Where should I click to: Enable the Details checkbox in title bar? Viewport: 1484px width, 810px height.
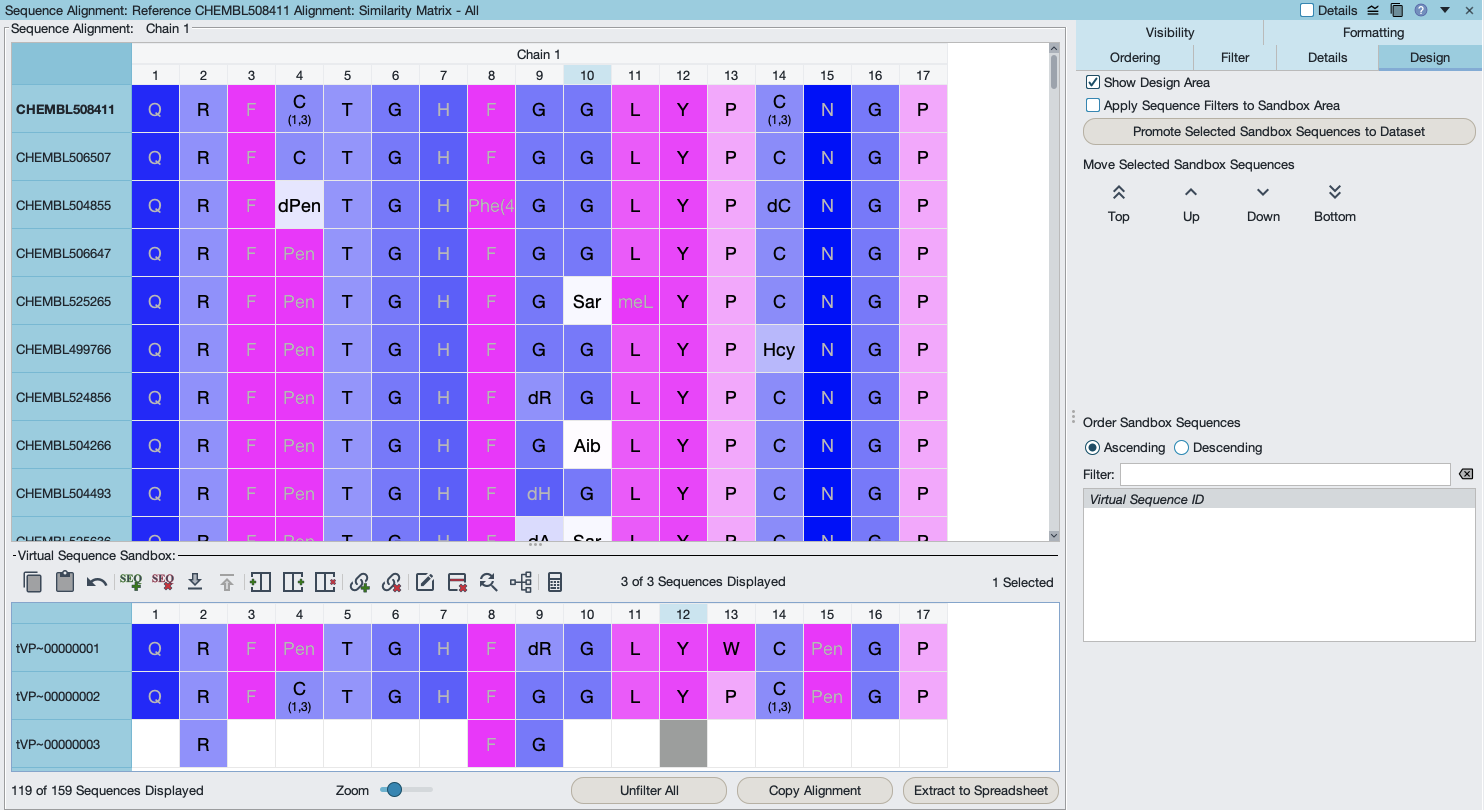coord(1307,10)
